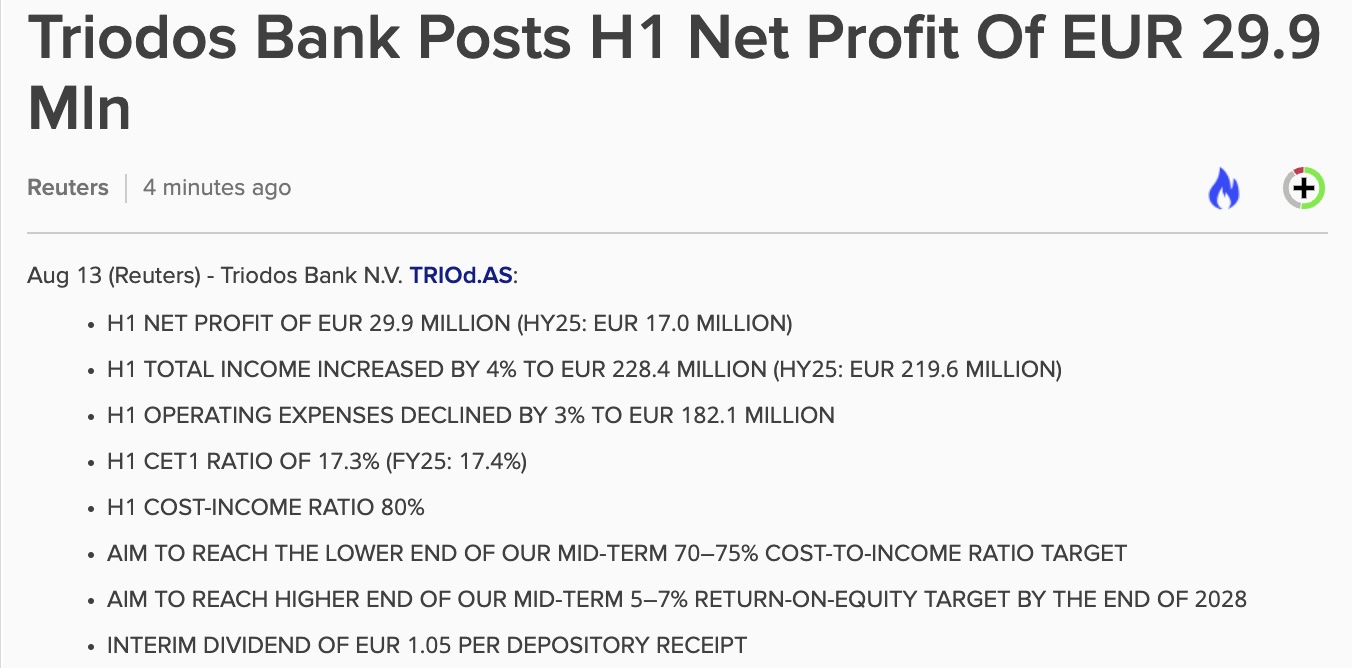Click the cost-income ratio 80% bullet
Viewport: 1352px width, 668px height.
point(266,507)
